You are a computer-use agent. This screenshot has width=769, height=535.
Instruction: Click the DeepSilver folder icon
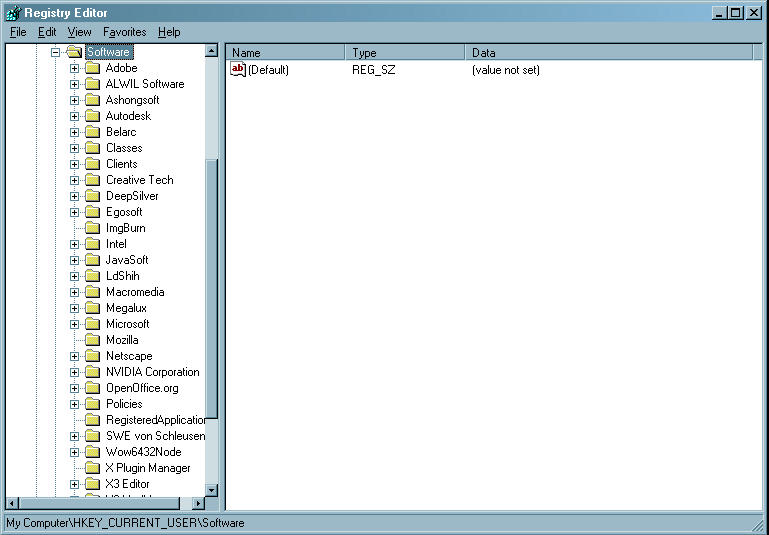tap(92, 196)
